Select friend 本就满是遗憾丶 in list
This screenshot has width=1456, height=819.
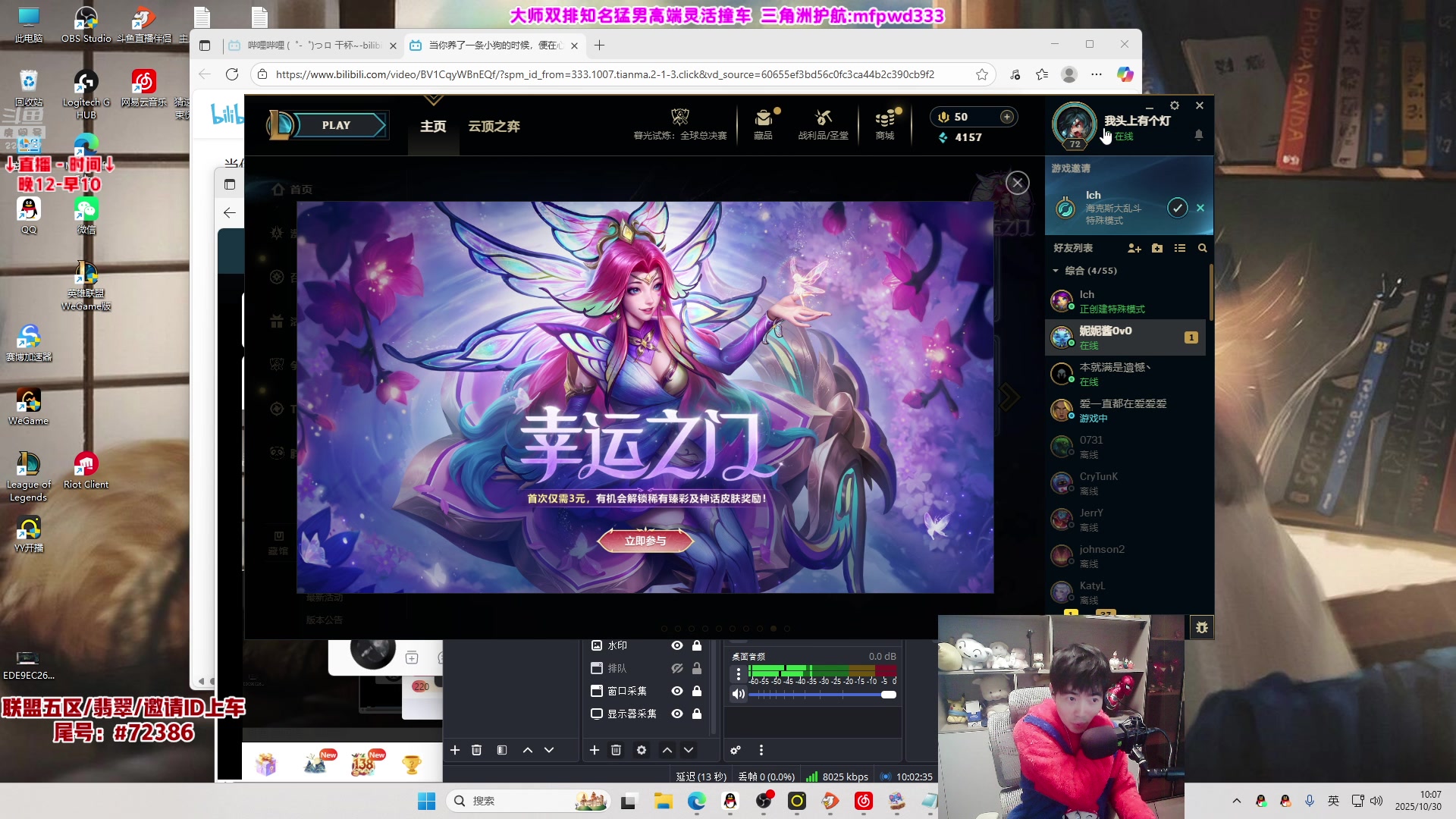click(1125, 374)
